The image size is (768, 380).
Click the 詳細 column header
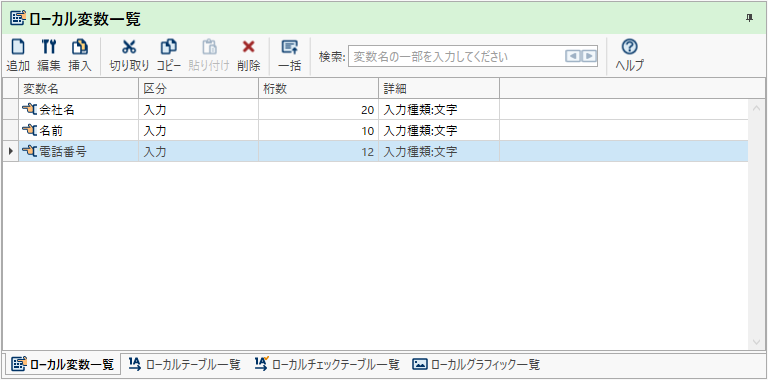click(439, 89)
